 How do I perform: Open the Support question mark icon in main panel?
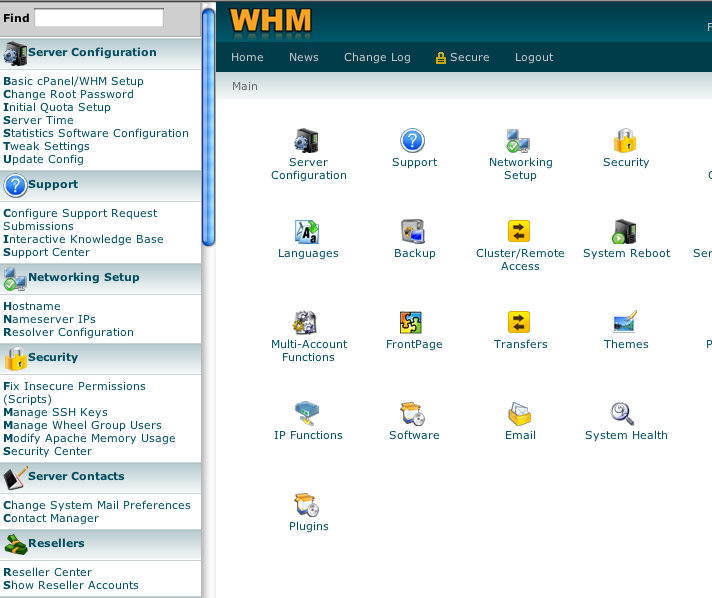412,141
